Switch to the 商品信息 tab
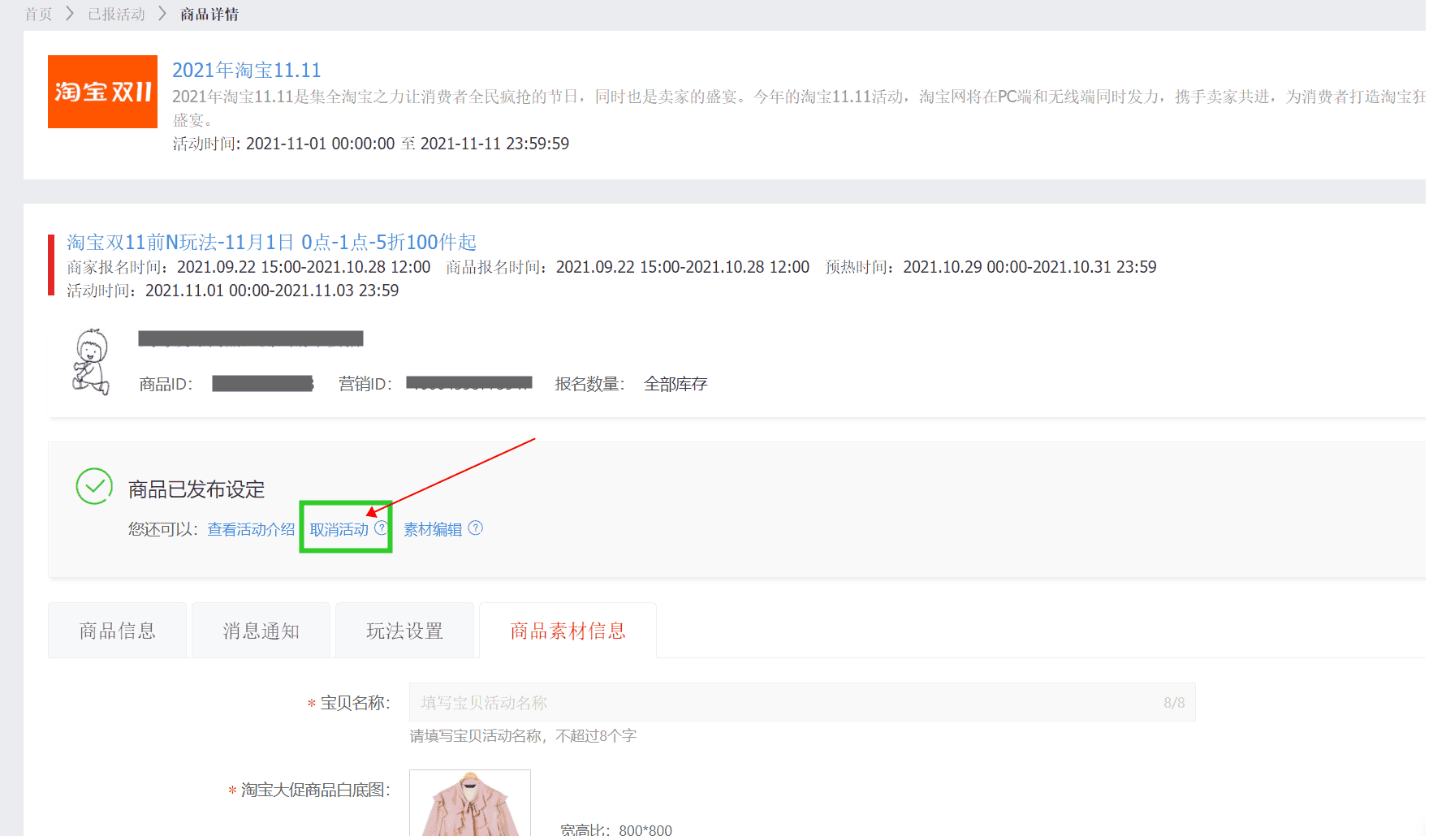 click(x=117, y=631)
